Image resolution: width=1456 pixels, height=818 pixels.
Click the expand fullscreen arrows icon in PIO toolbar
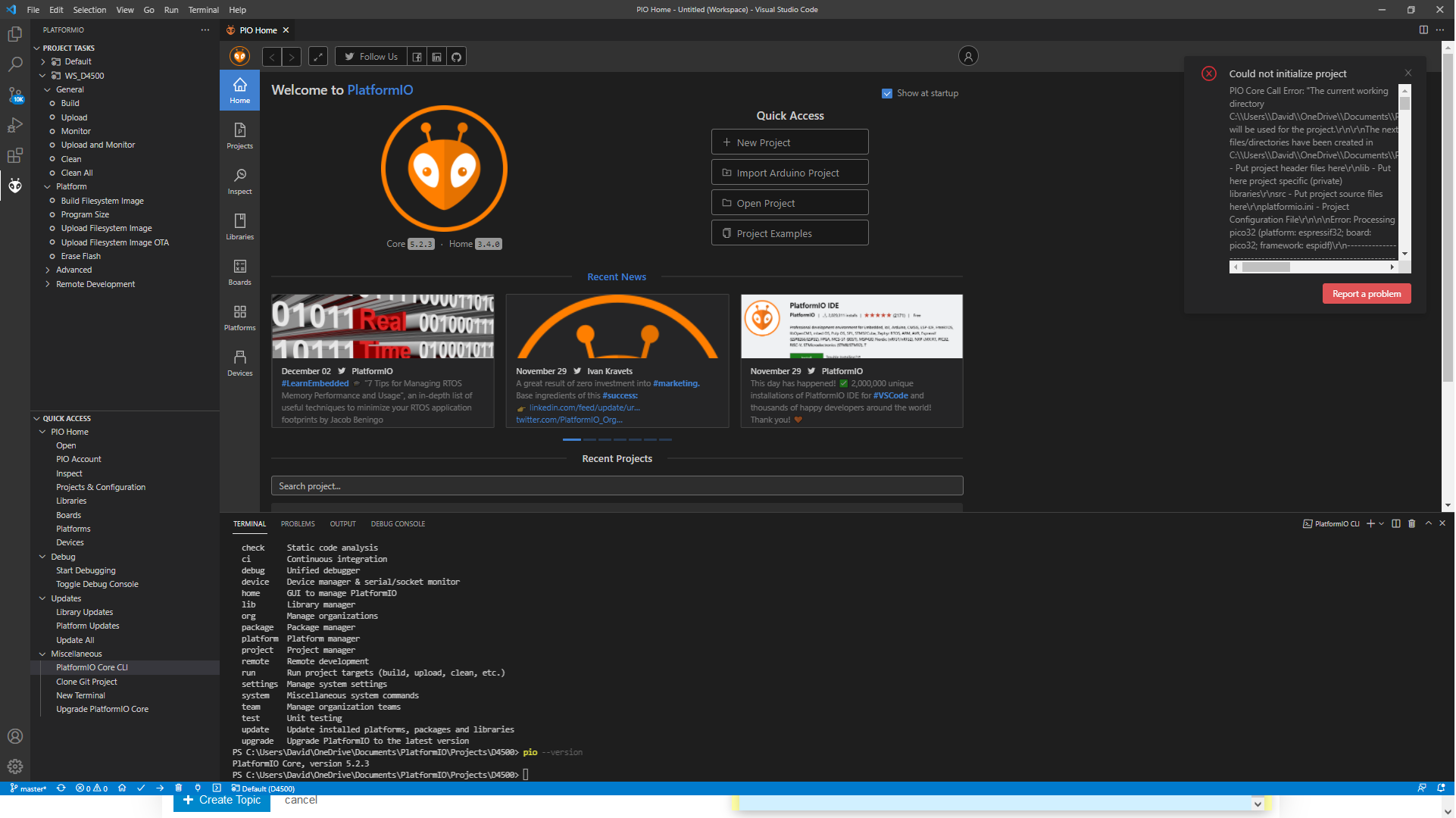click(319, 57)
